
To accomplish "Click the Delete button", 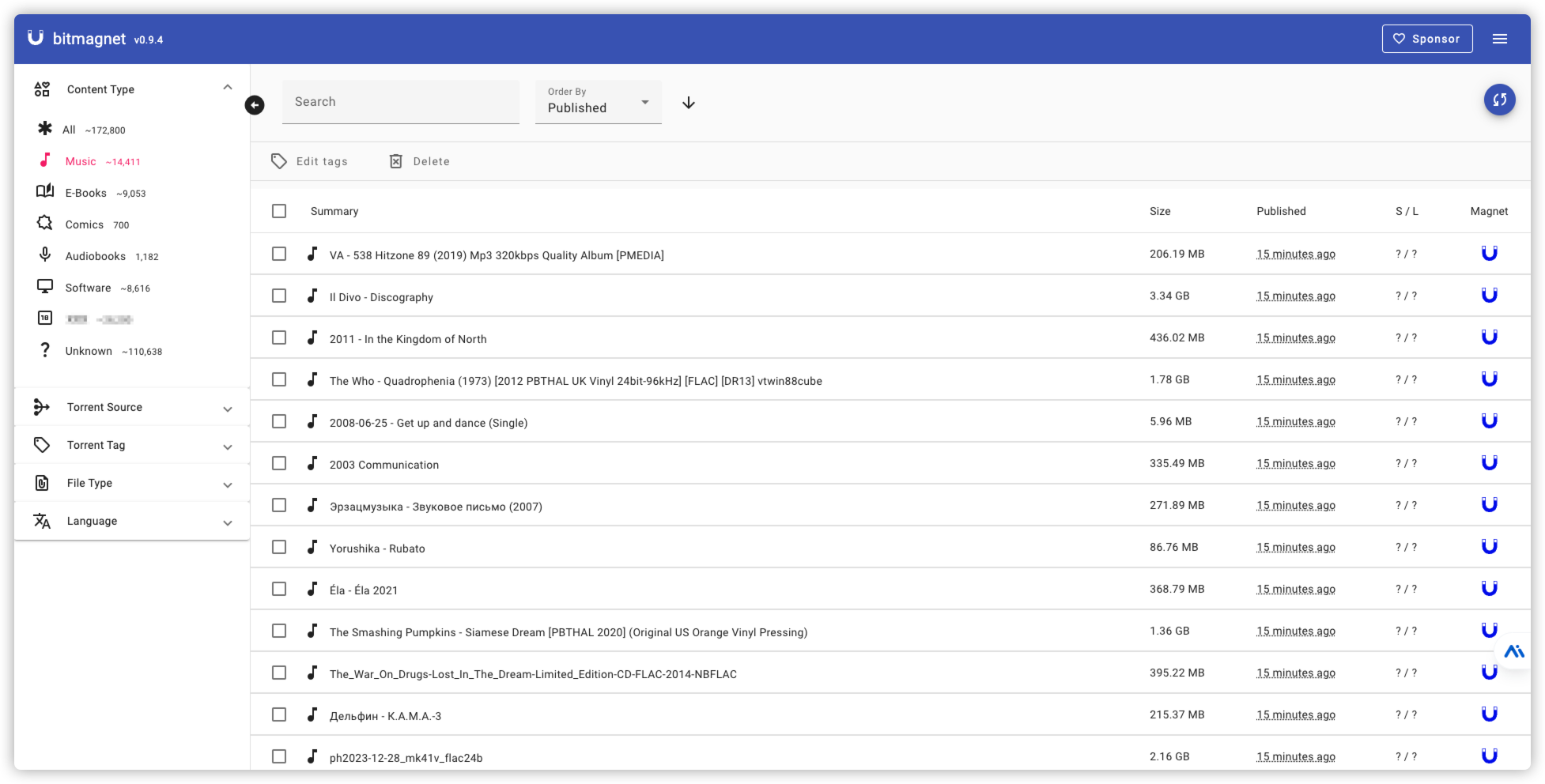I will (419, 161).
